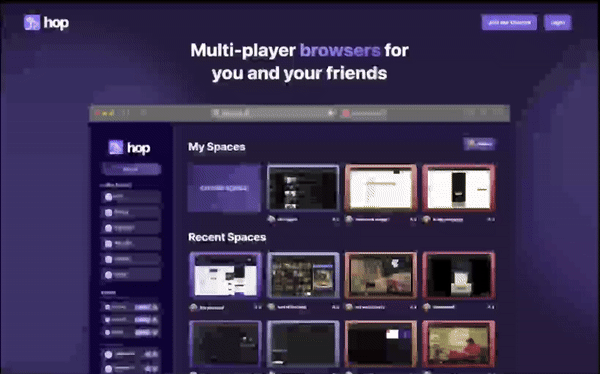This screenshot has height=374, width=600.
Task: Click the 'Recent Spaces' heading
Action: coord(227,237)
